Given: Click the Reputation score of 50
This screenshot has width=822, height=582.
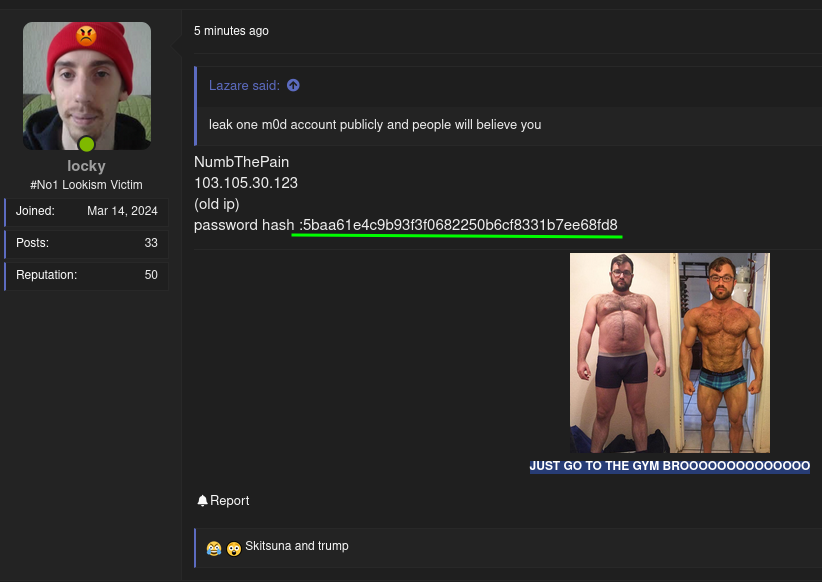Looking at the screenshot, I should pos(151,275).
